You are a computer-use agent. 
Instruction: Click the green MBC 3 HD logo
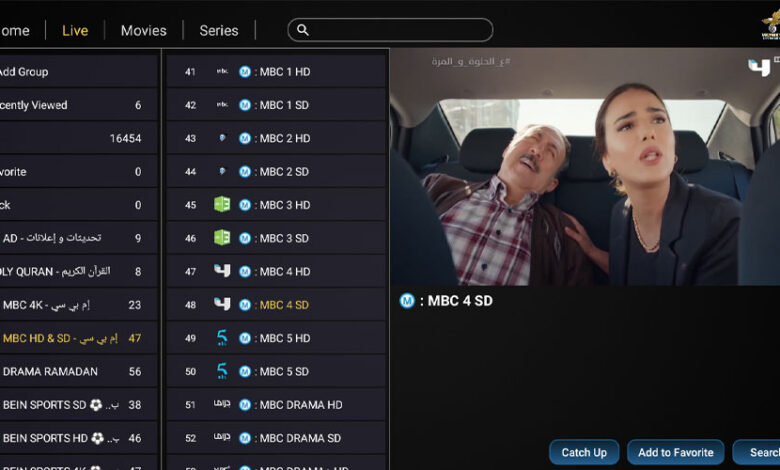point(222,205)
